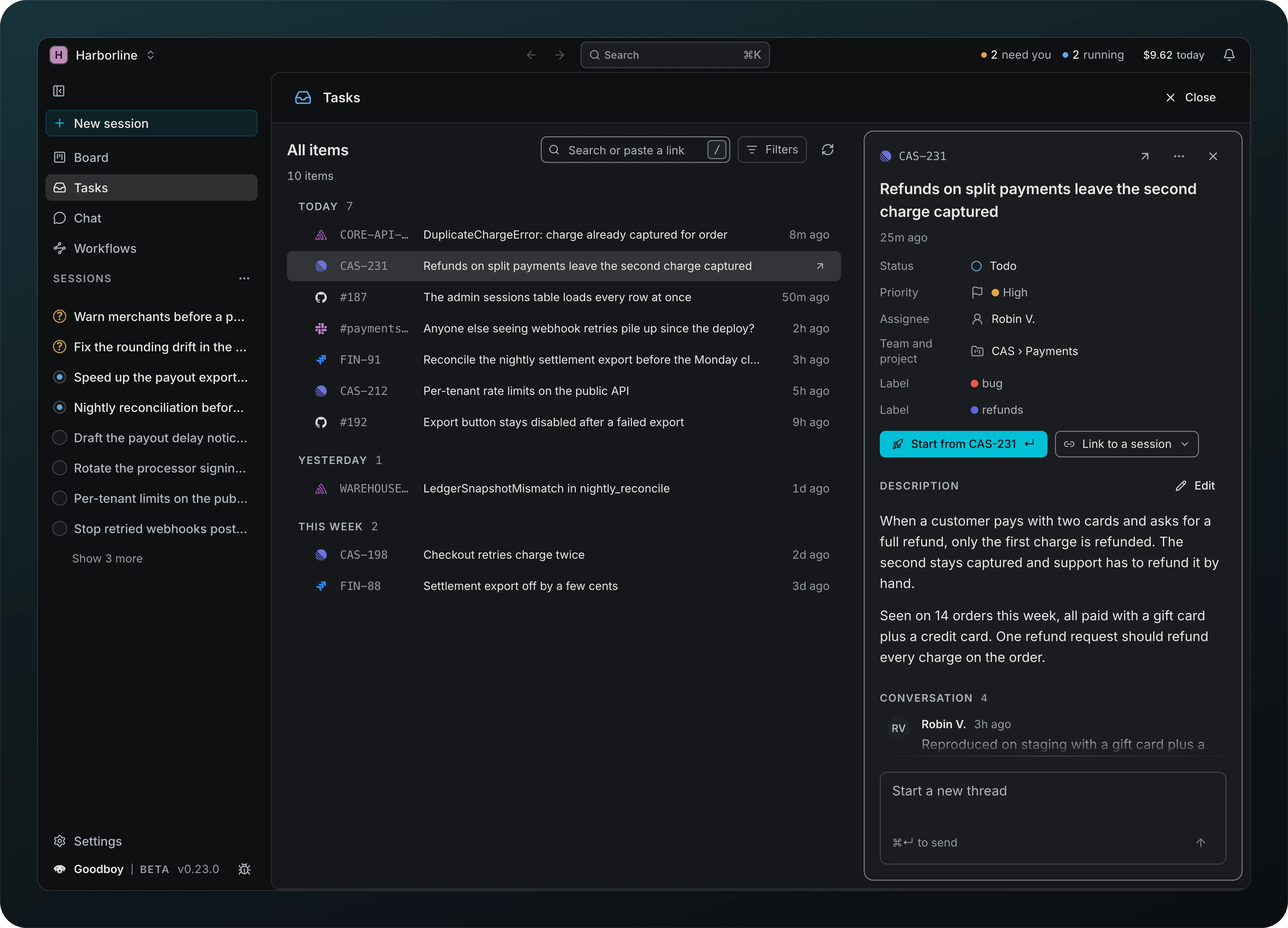Click the Sentry icon on the WAREHOUSE row

[x=321, y=488]
